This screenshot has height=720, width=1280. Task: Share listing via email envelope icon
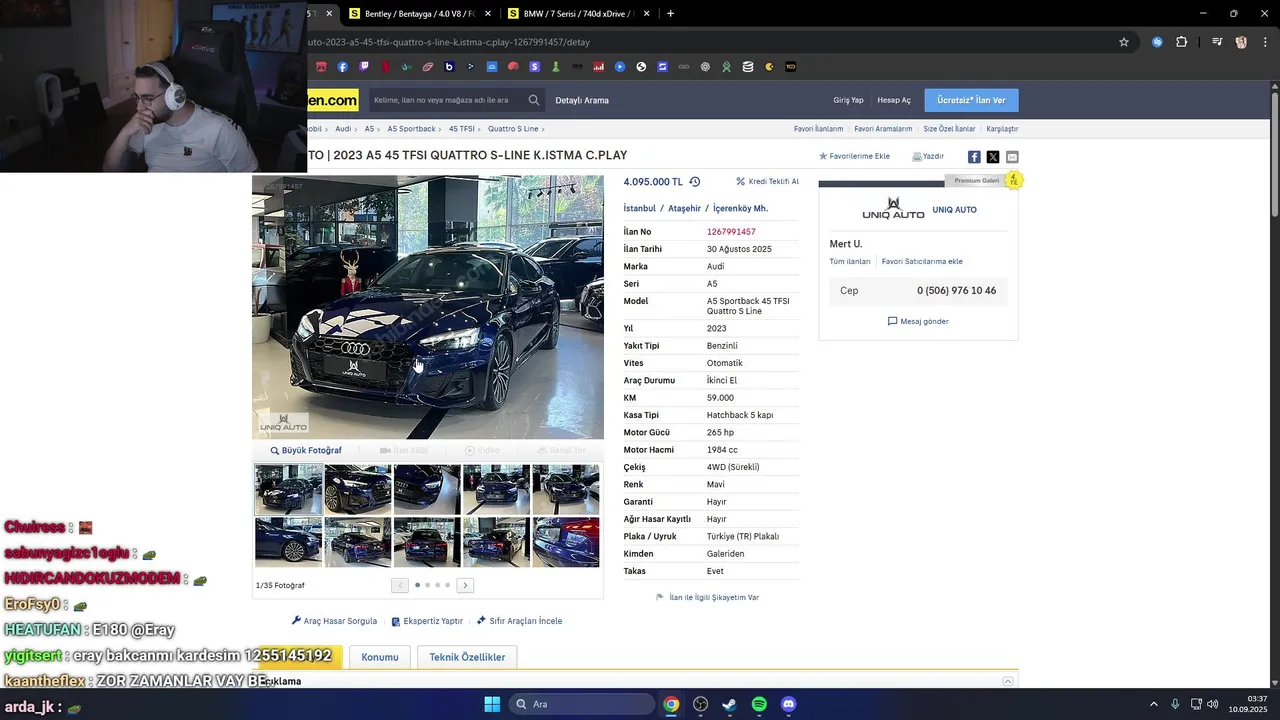(x=1012, y=157)
